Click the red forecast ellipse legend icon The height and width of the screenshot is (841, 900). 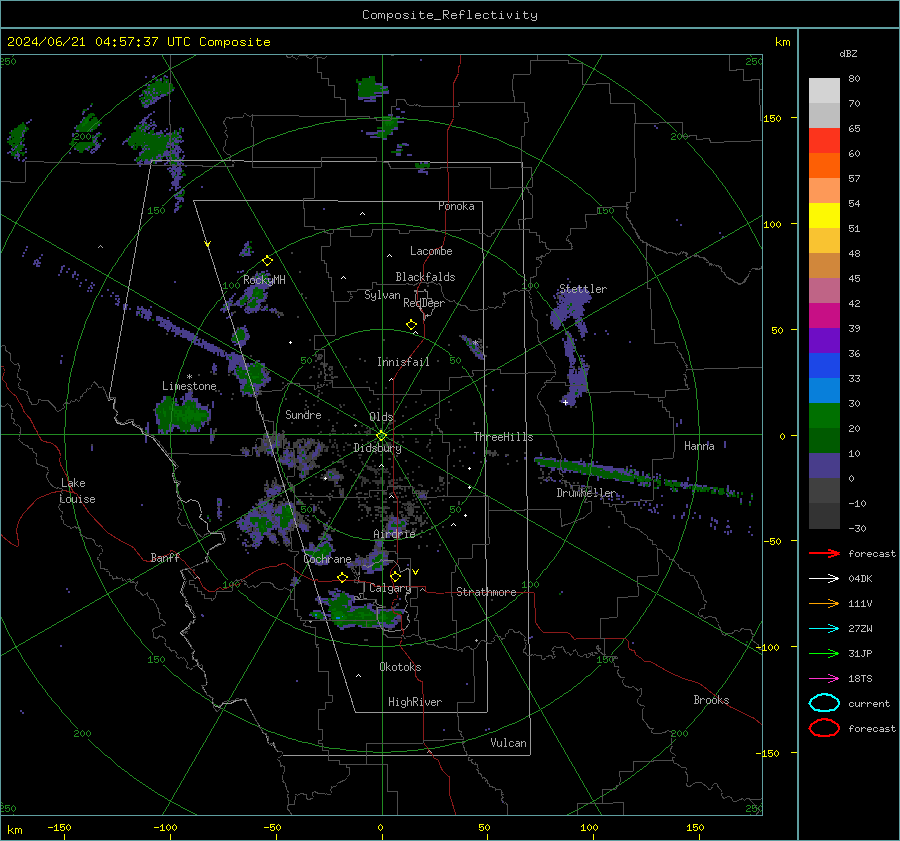point(824,728)
